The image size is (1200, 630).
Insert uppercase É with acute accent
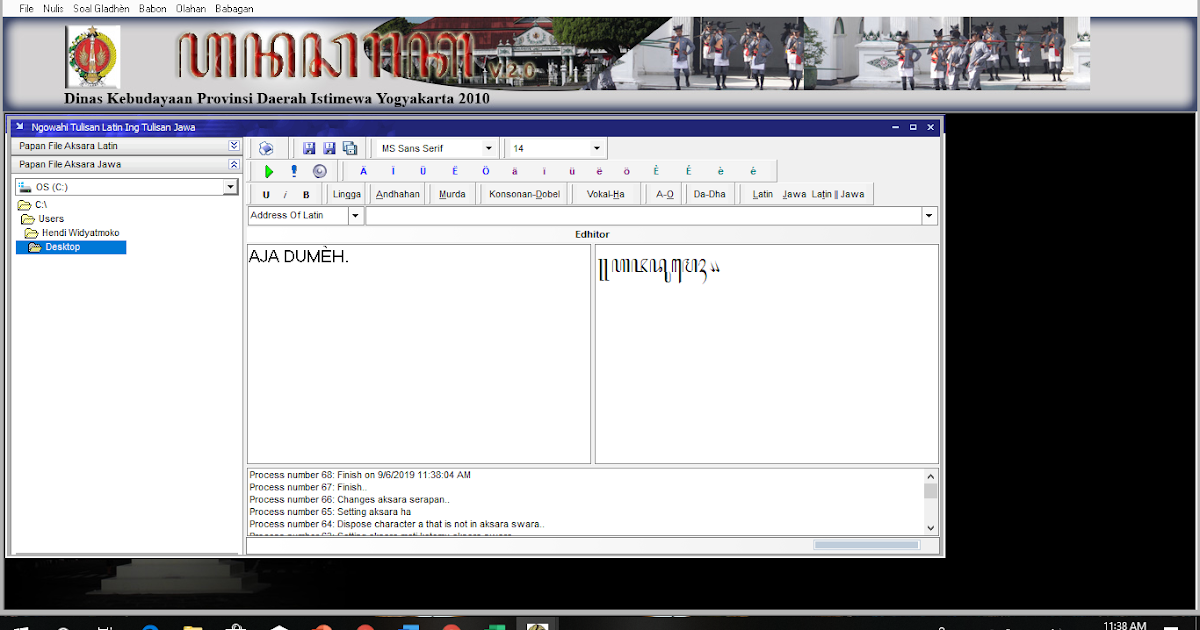click(x=689, y=171)
